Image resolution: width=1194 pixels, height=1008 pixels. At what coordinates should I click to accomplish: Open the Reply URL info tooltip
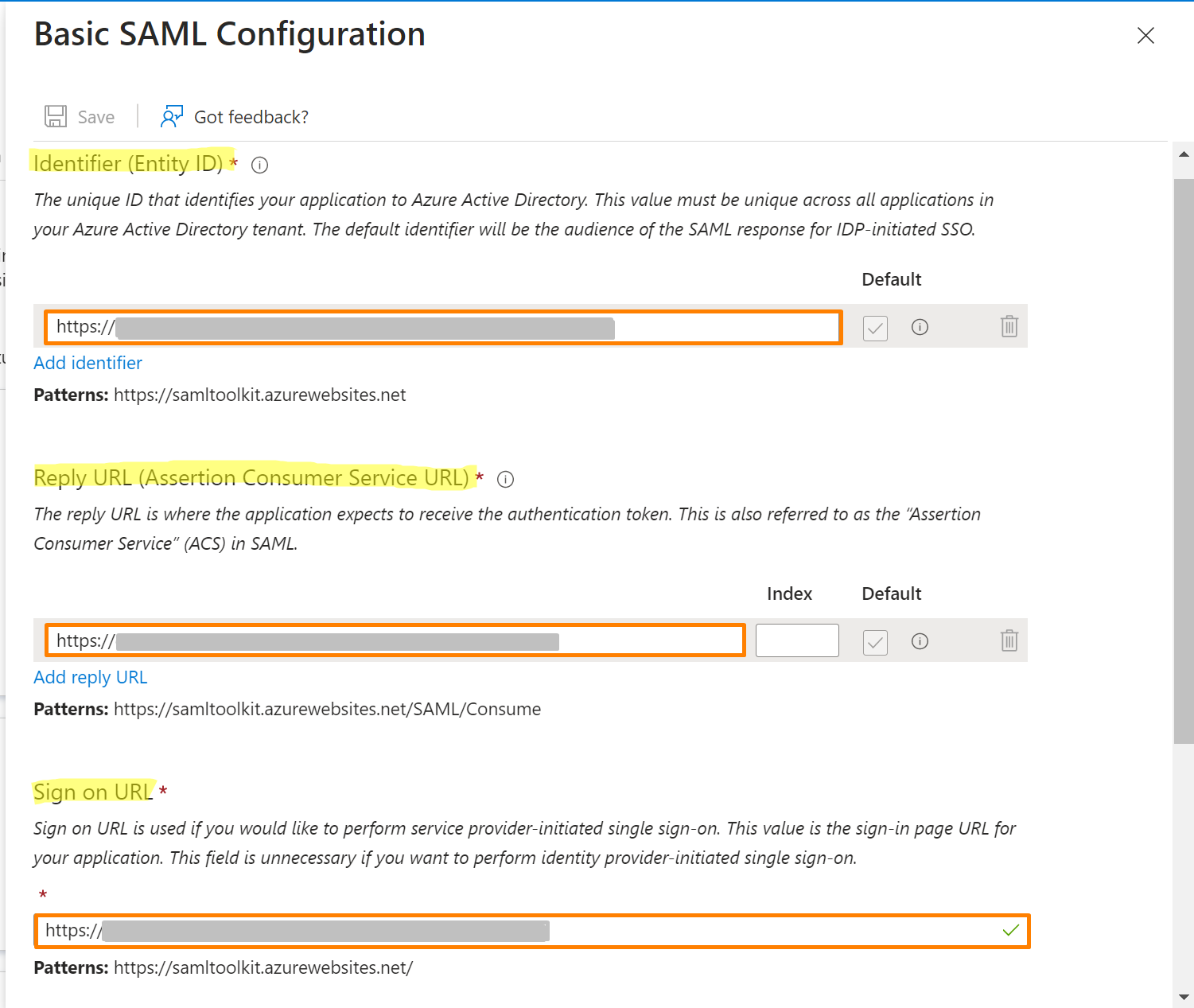point(506,479)
